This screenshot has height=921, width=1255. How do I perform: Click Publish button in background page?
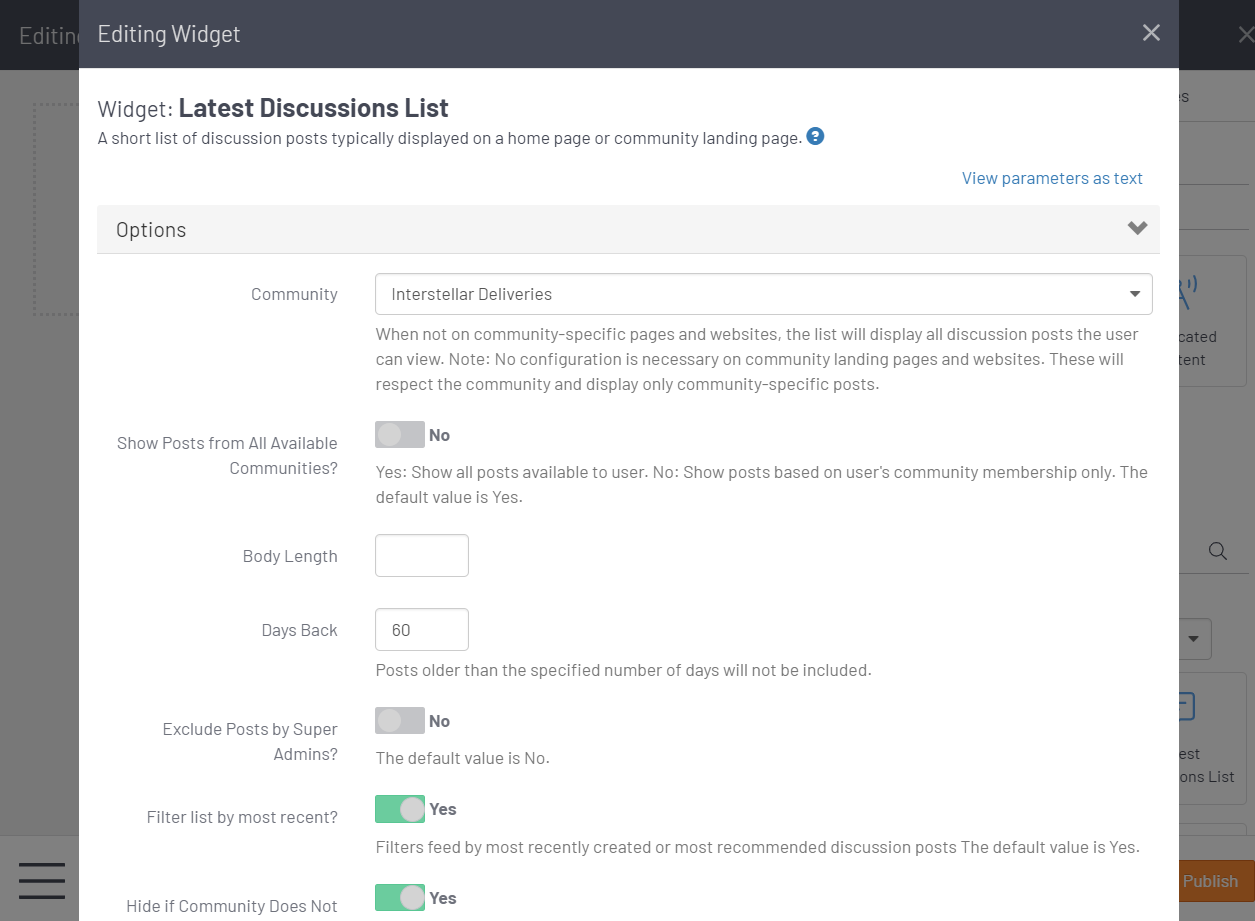(1216, 881)
